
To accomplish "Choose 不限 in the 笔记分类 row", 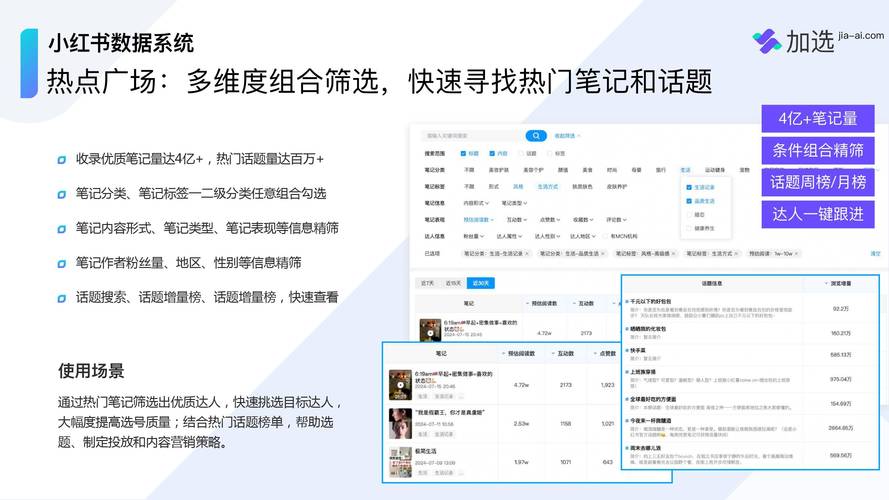I will click(469, 170).
